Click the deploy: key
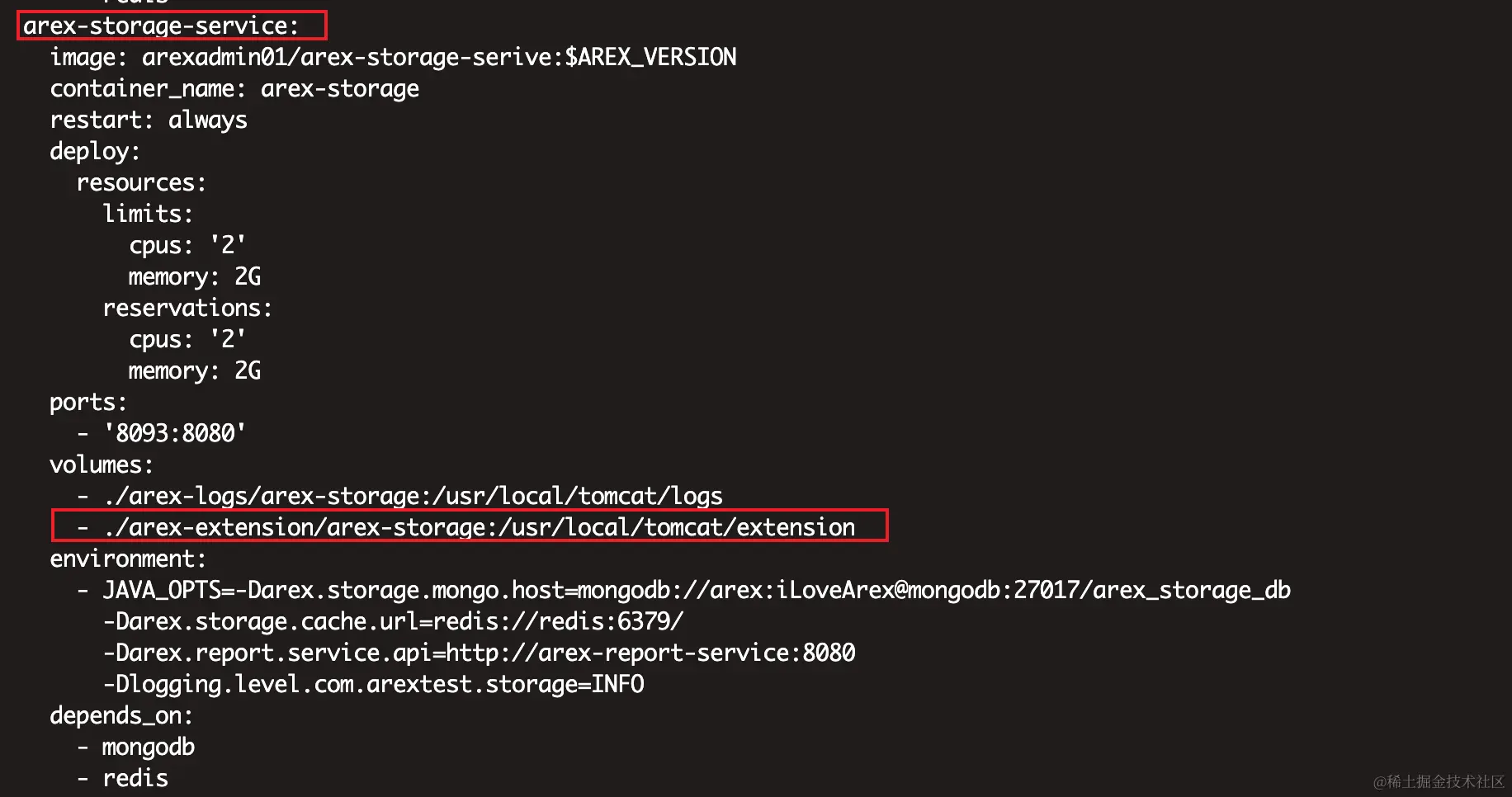 [95, 151]
